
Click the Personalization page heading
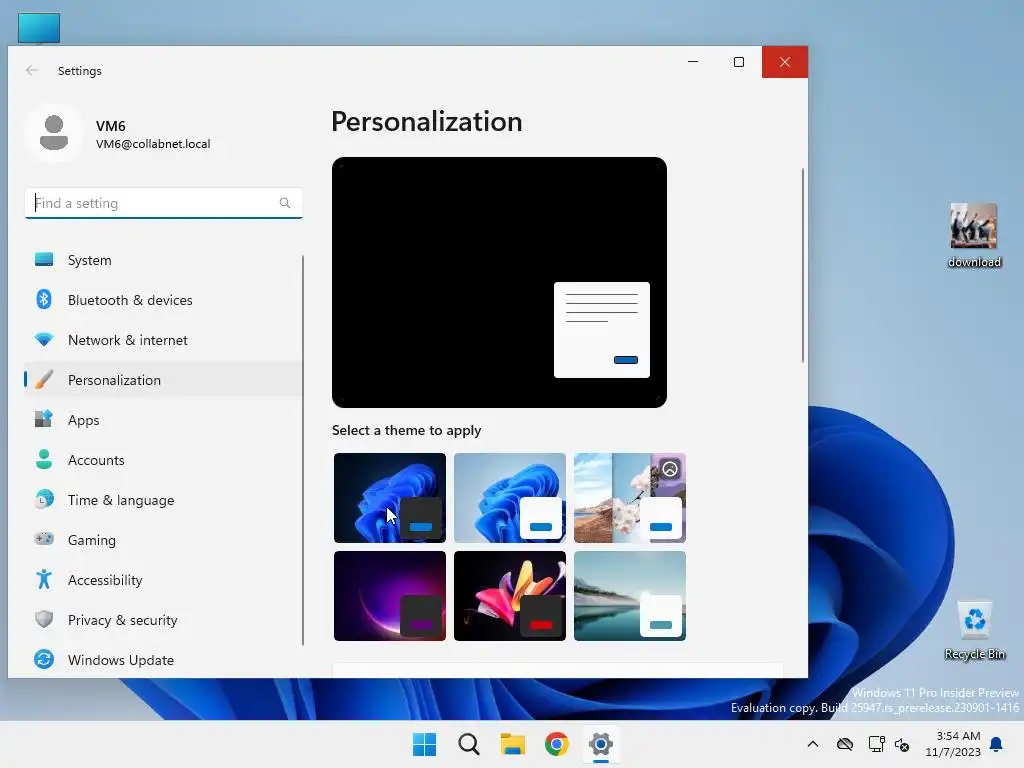point(426,121)
